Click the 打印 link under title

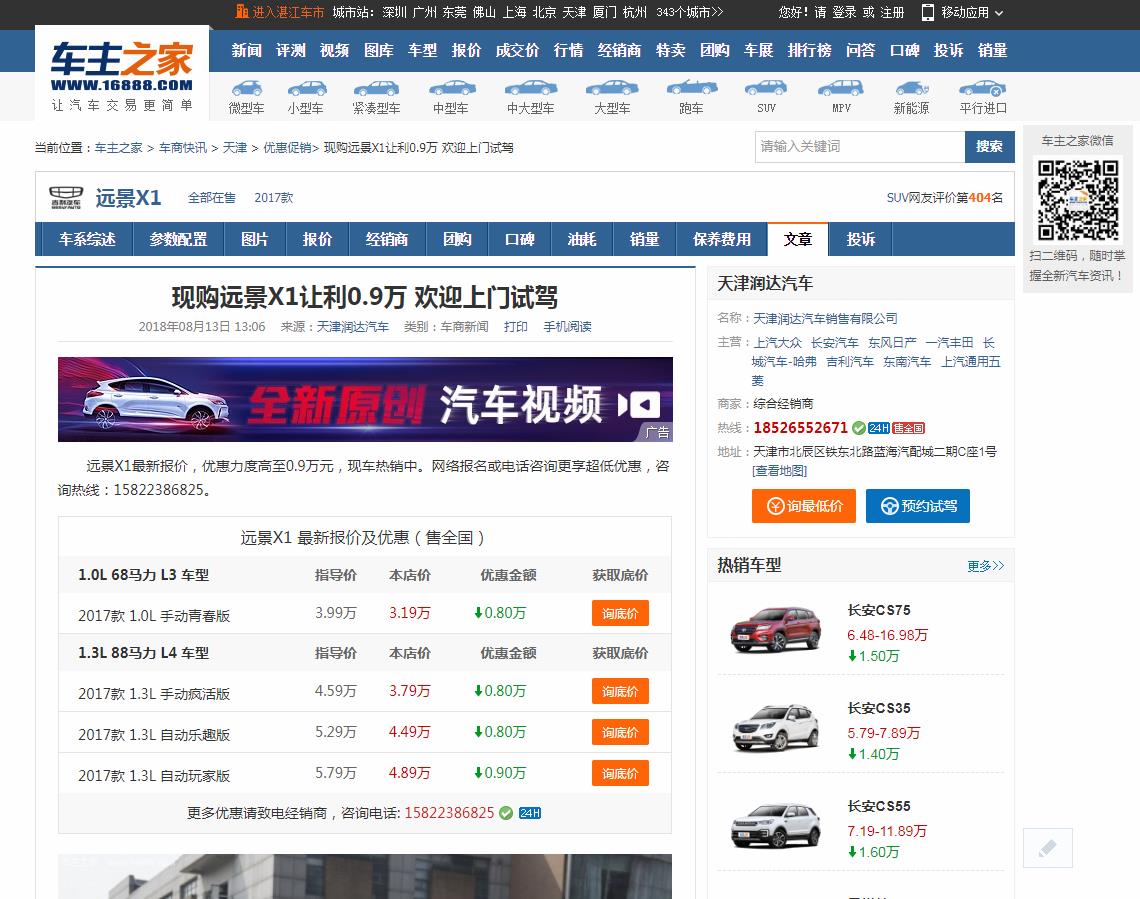515,326
